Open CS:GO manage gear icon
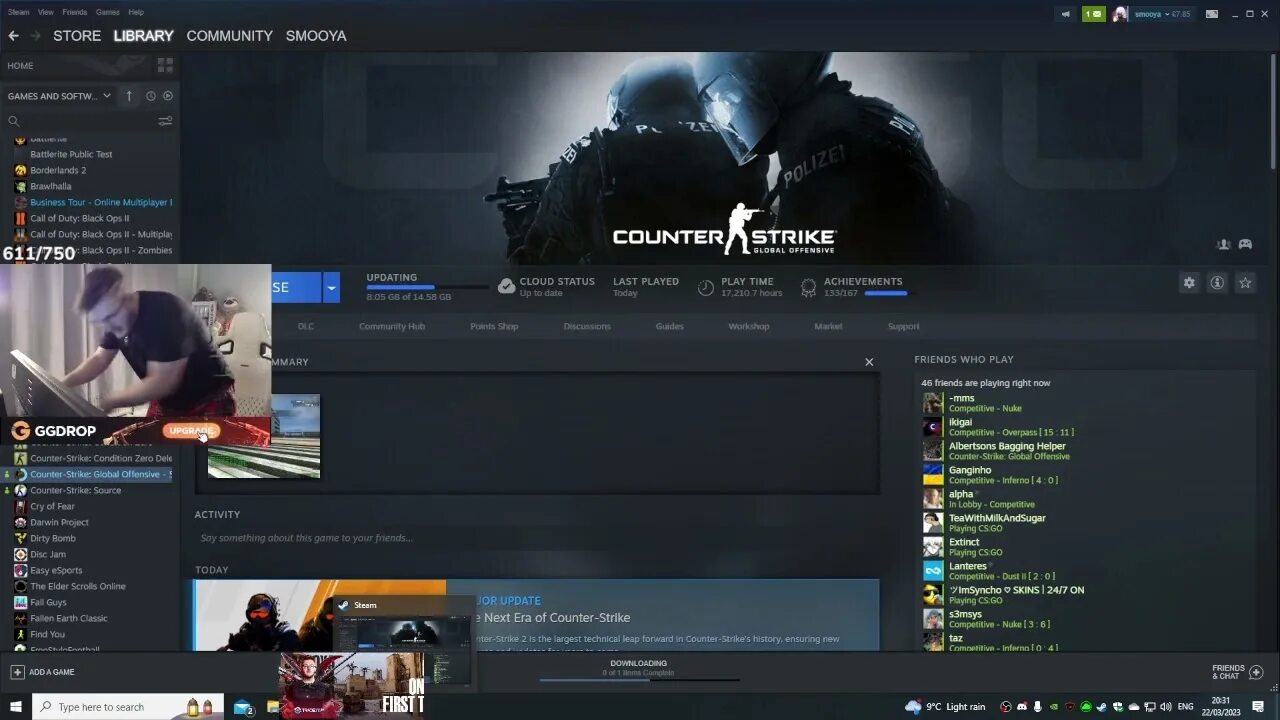 tap(1189, 283)
